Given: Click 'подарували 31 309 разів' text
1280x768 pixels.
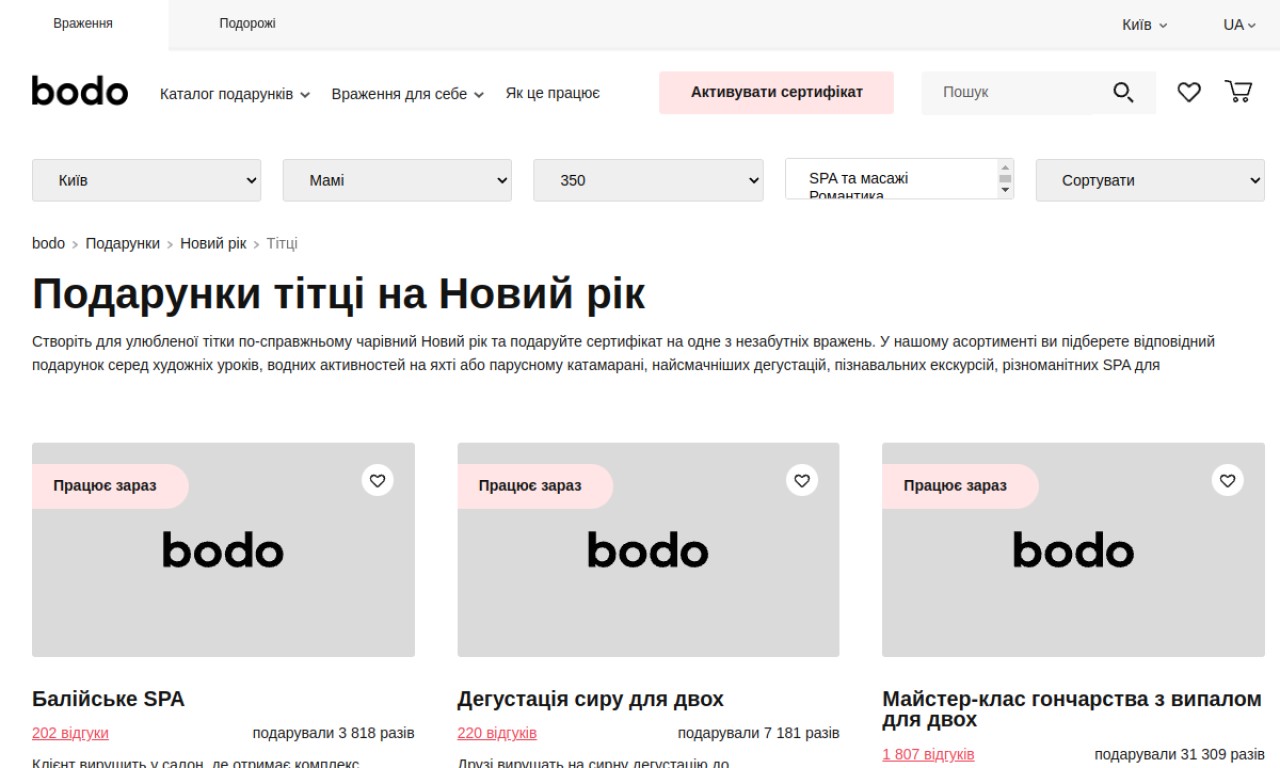Looking at the screenshot, I should click(1179, 754).
